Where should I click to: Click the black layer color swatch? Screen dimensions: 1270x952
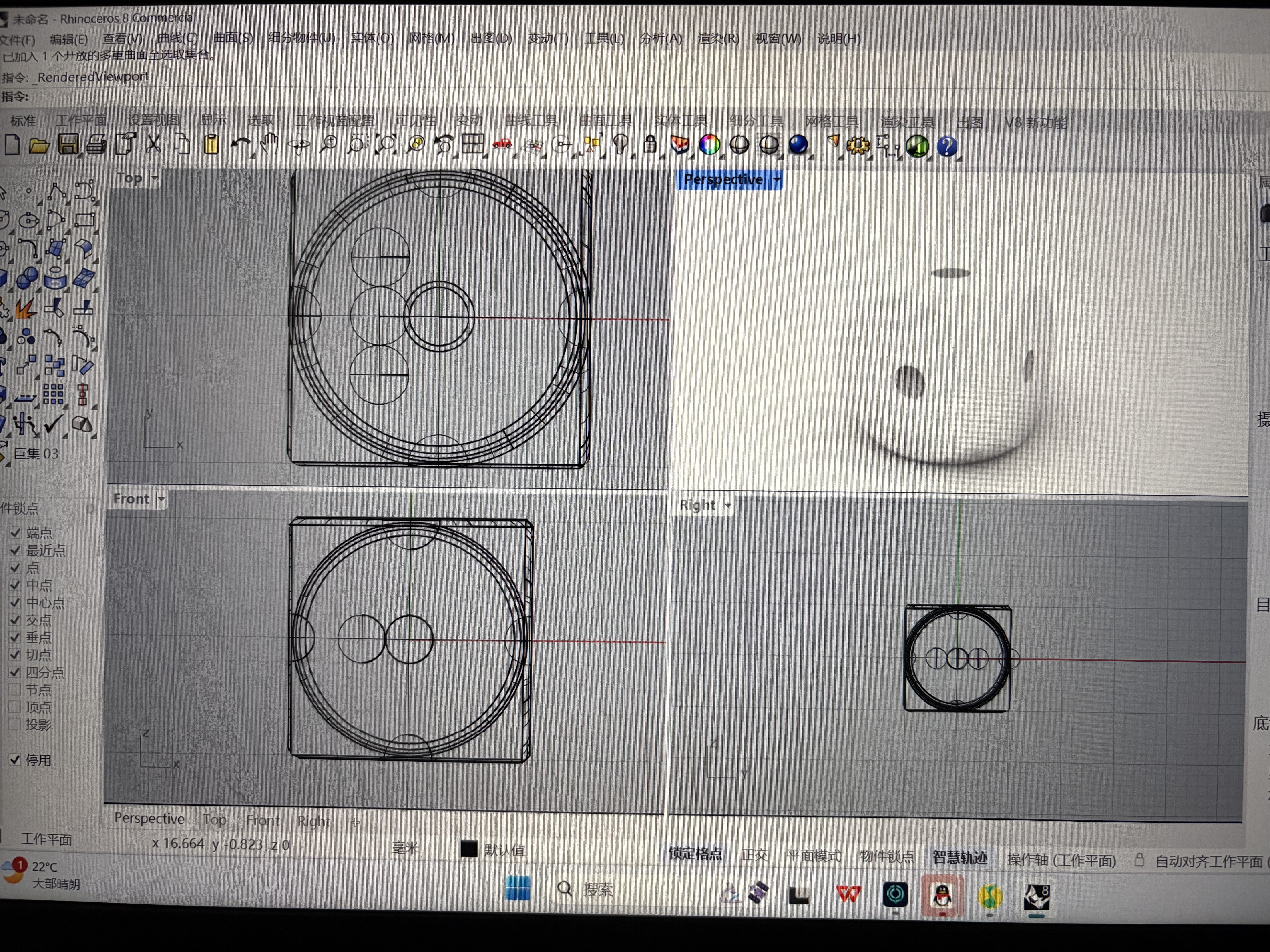pyautogui.click(x=469, y=849)
